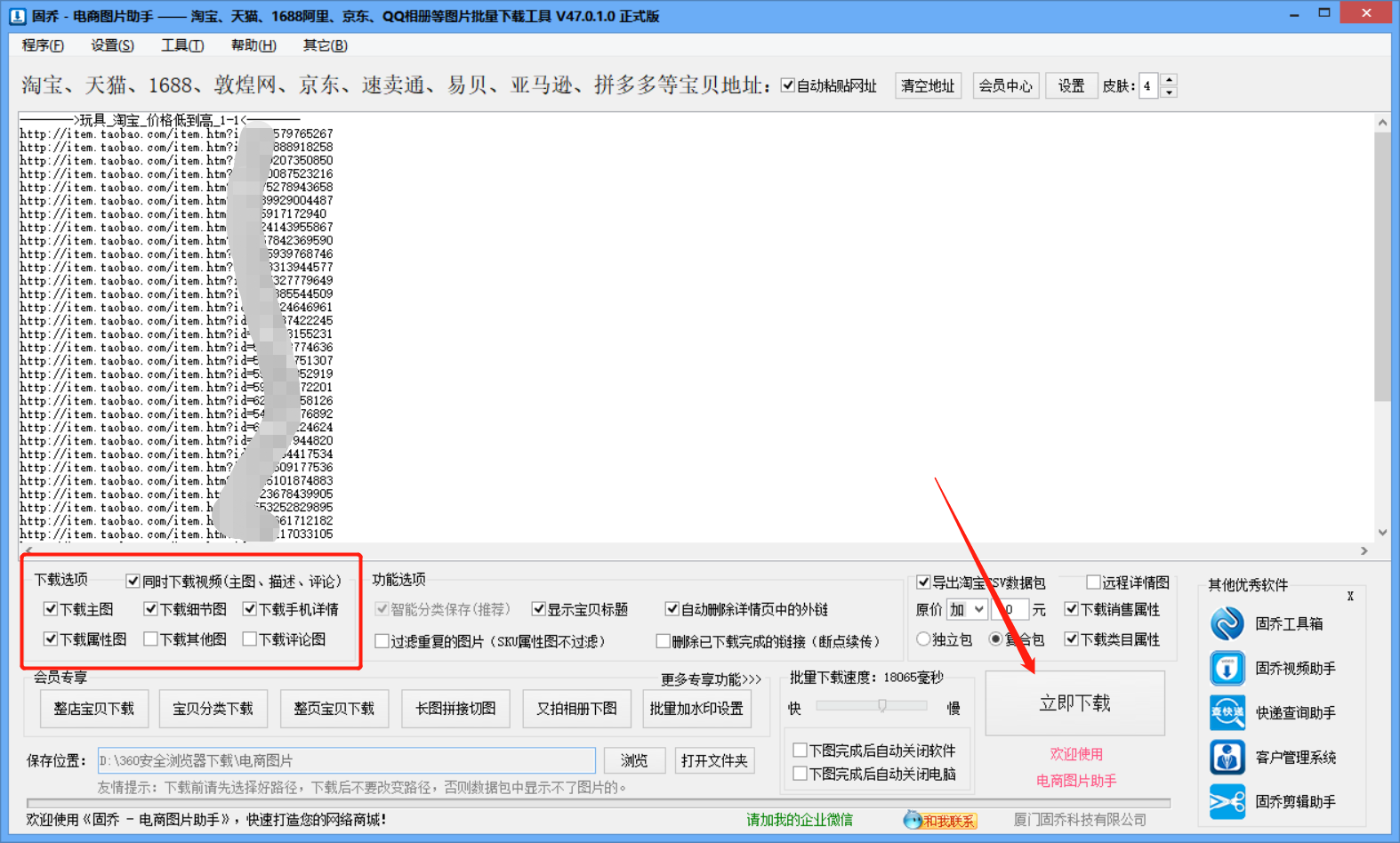
Task: Click 宝贝分类下载 button
Action: click(213, 709)
